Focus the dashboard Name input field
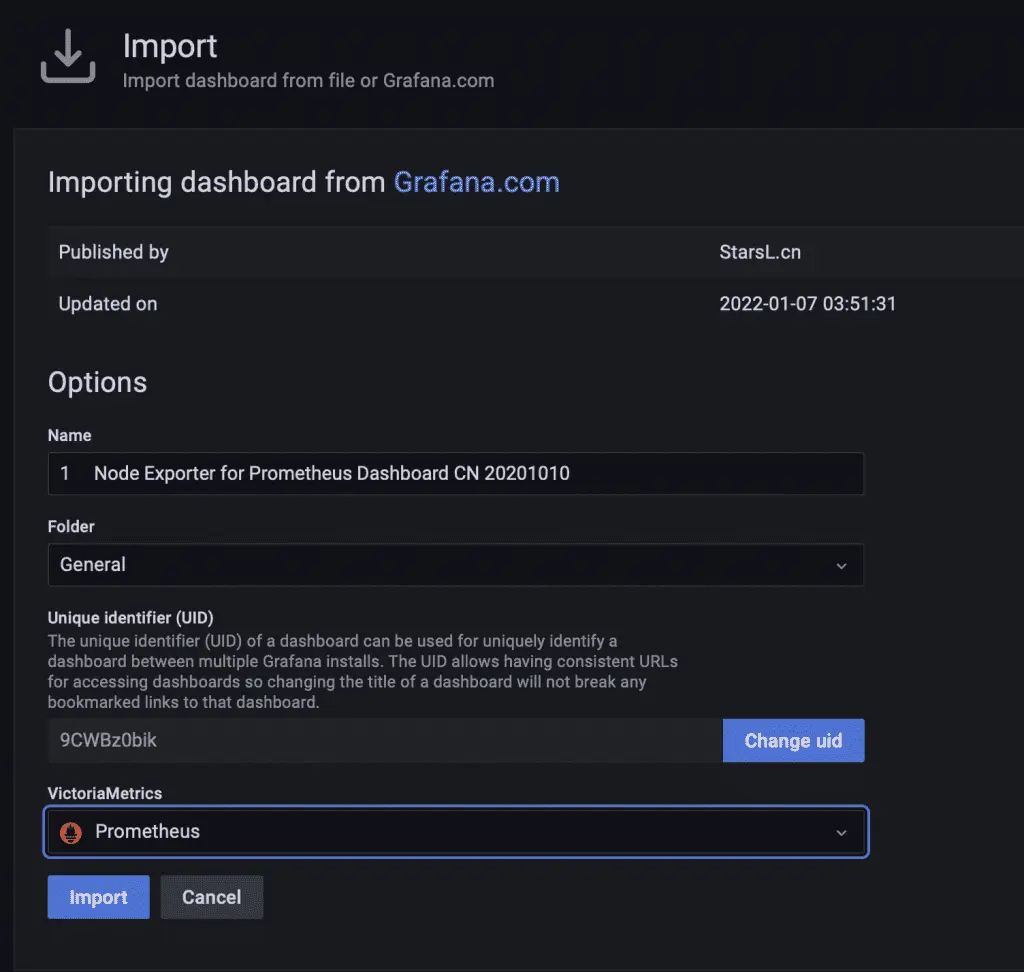Viewport: 1024px width, 972px height. coord(455,473)
